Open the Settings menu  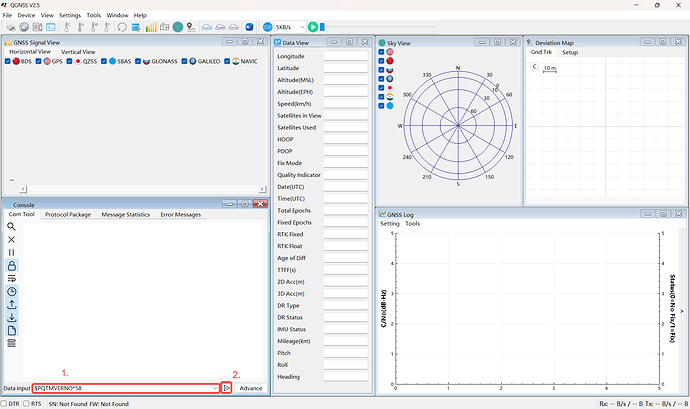click(x=70, y=15)
